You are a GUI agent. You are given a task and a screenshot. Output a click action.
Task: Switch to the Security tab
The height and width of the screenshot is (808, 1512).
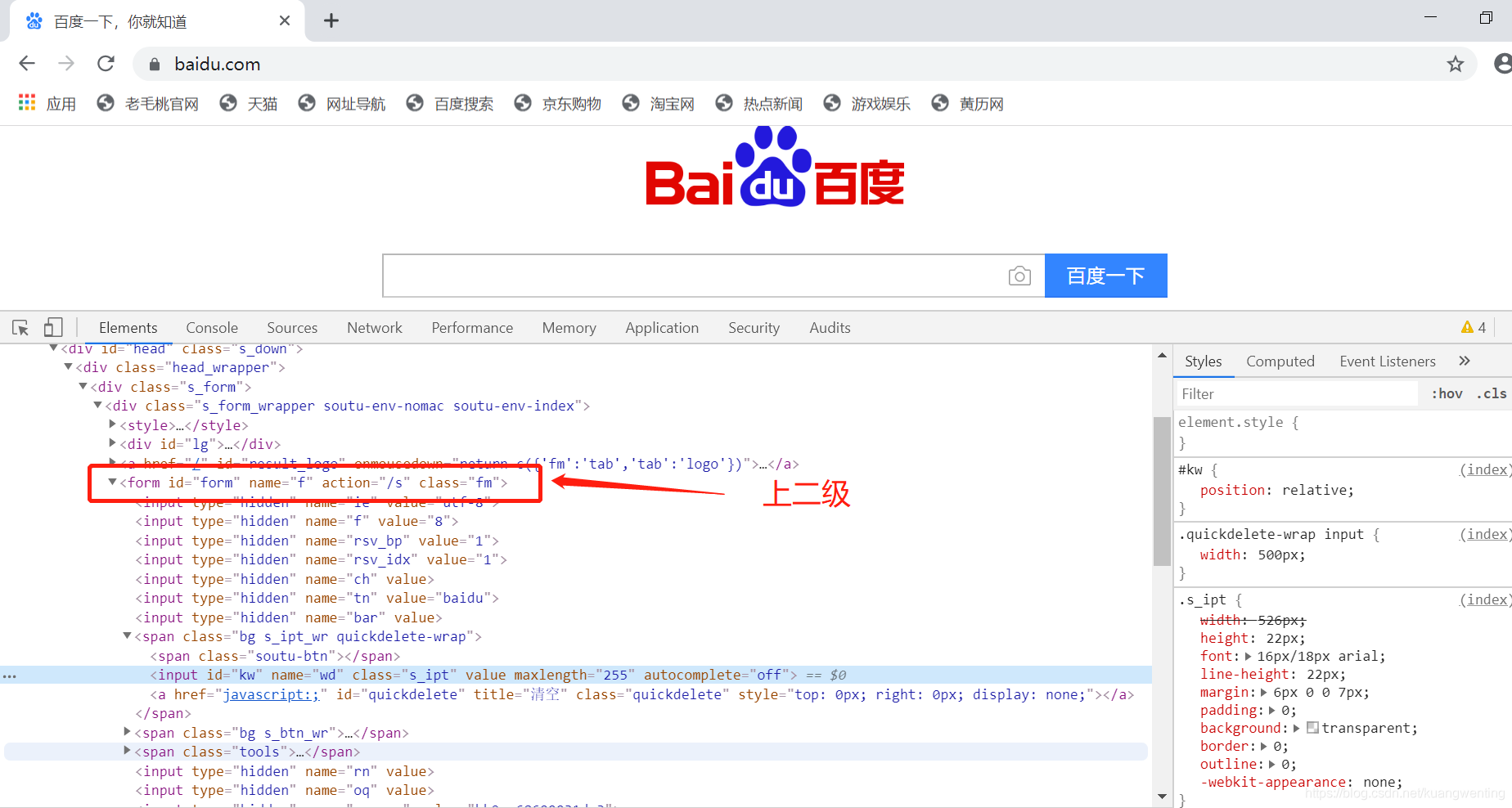point(754,328)
